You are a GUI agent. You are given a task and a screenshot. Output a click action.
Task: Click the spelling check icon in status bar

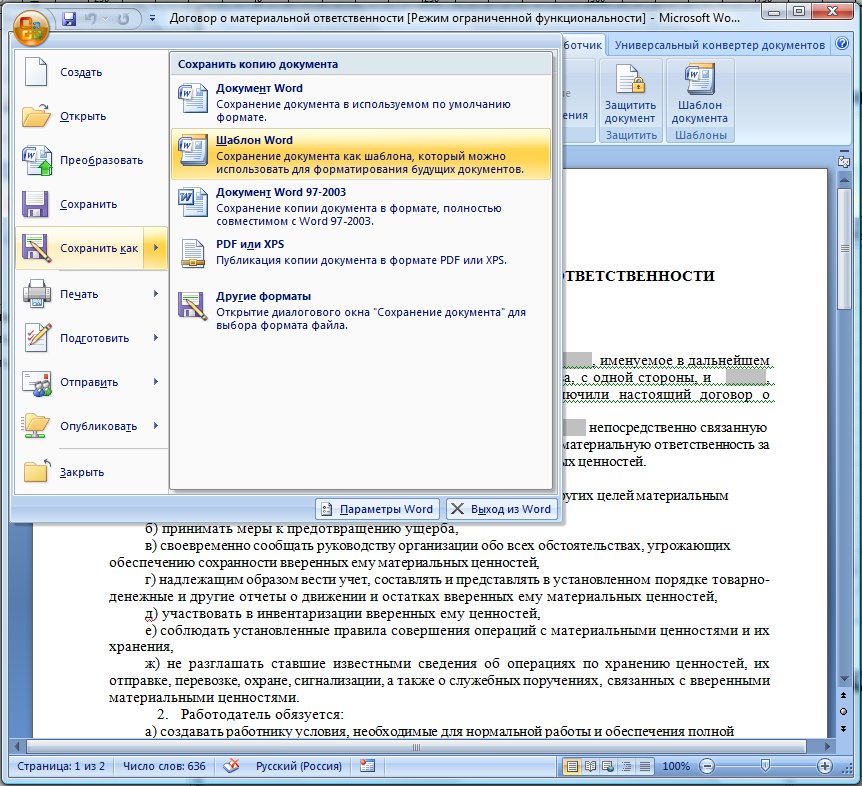point(231,766)
